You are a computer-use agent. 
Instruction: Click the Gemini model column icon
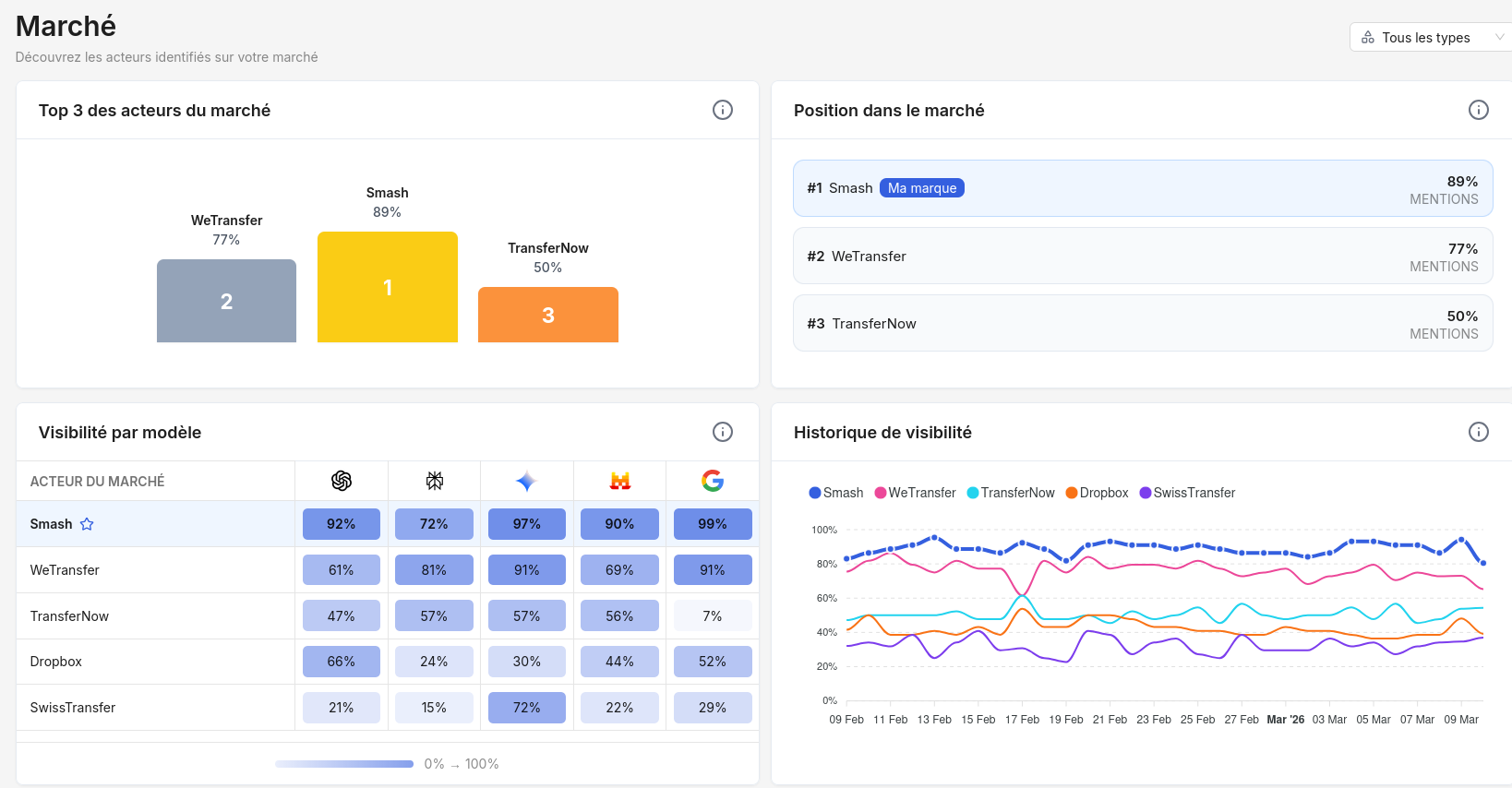click(526, 481)
